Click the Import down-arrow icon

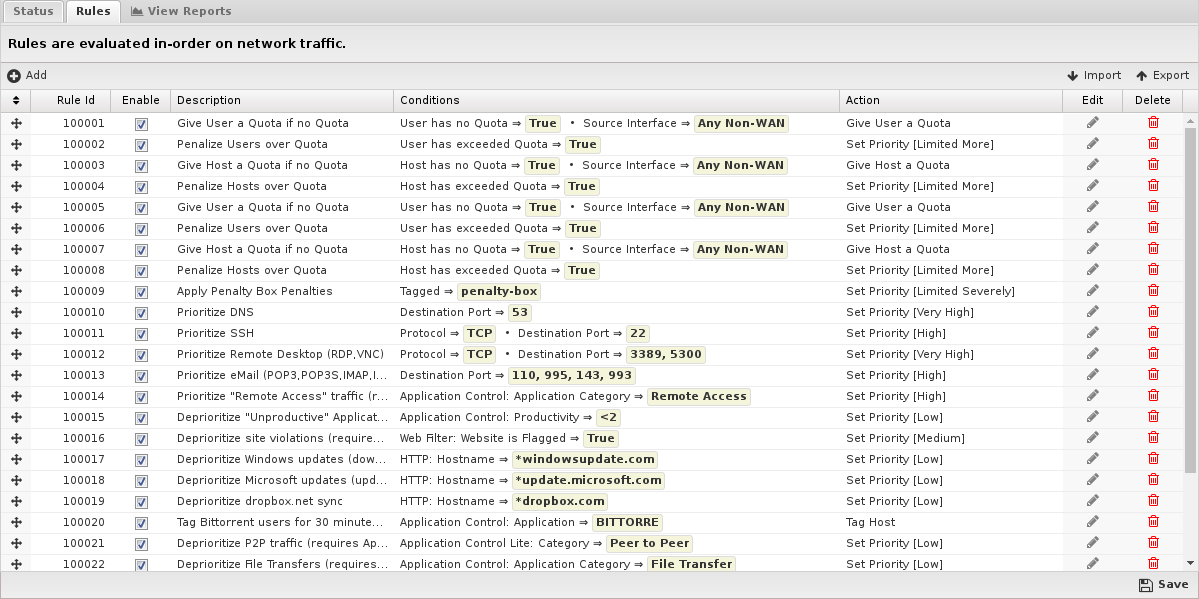1073,76
